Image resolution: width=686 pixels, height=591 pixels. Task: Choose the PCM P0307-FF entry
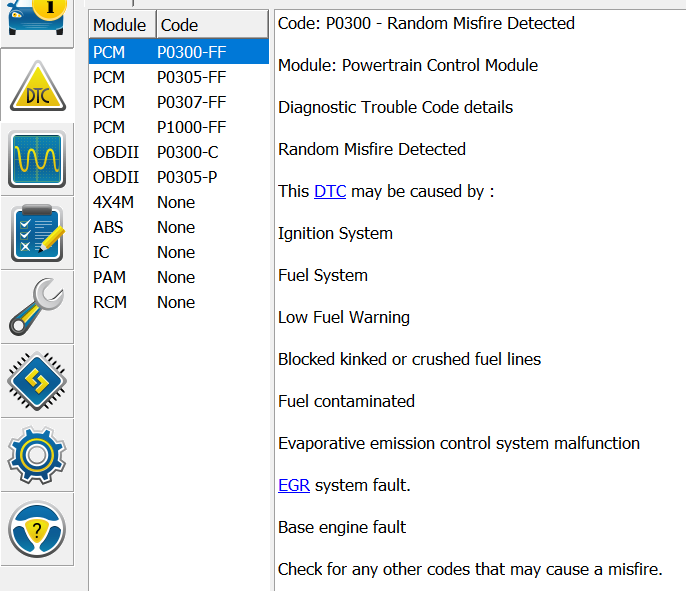point(178,102)
